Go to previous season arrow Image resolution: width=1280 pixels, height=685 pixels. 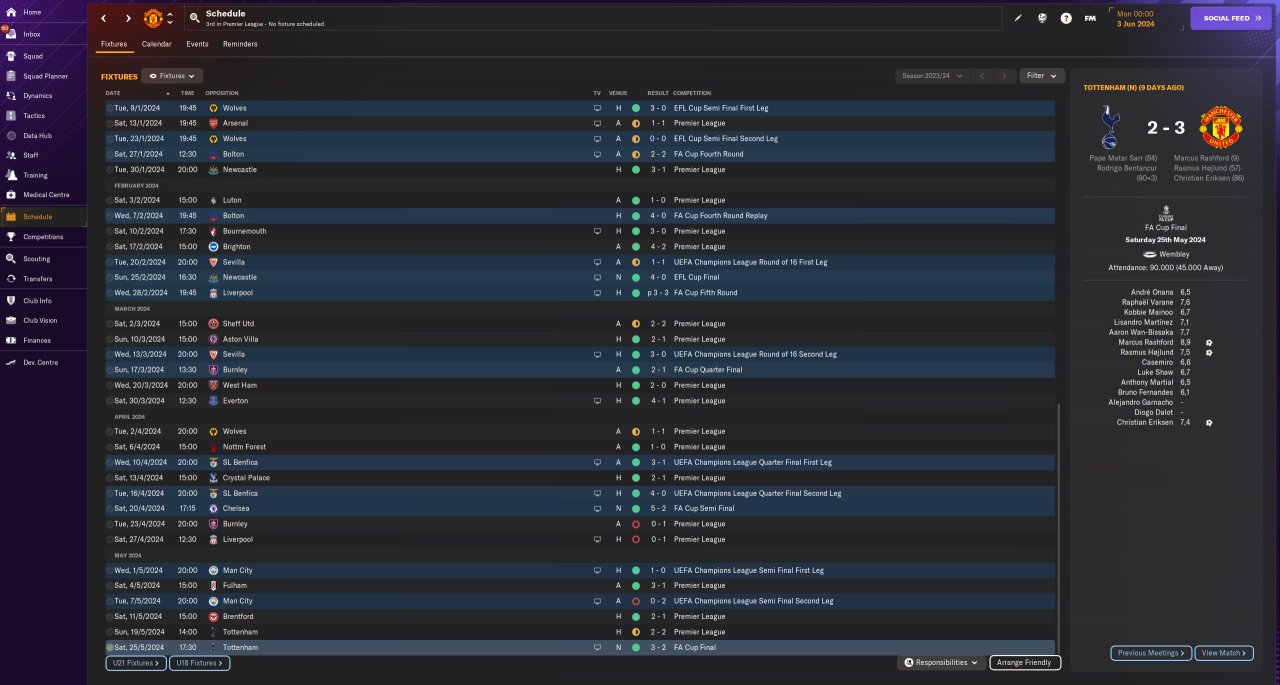[982, 76]
